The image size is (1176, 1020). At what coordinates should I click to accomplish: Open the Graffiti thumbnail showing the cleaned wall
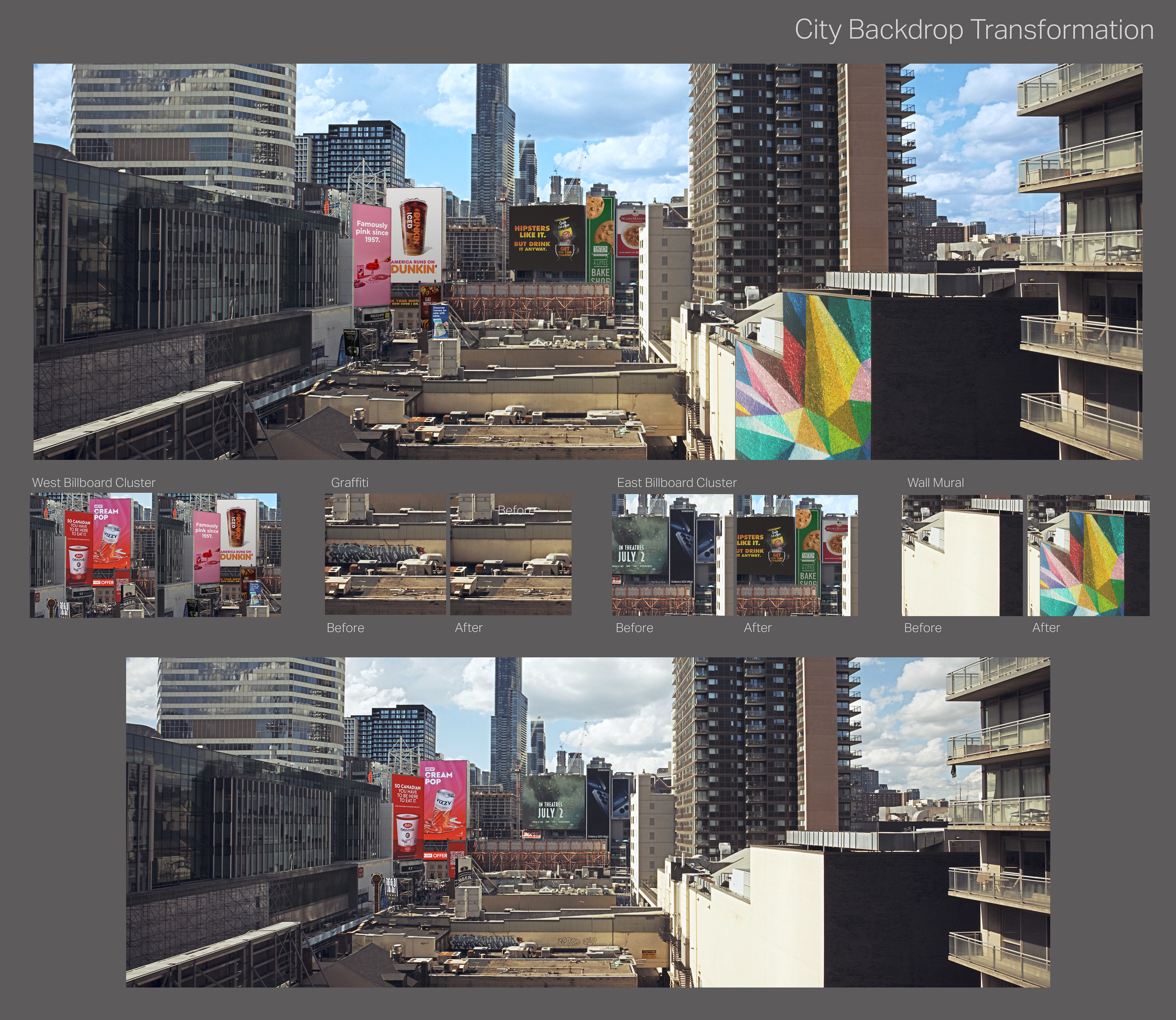click(511, 554)
